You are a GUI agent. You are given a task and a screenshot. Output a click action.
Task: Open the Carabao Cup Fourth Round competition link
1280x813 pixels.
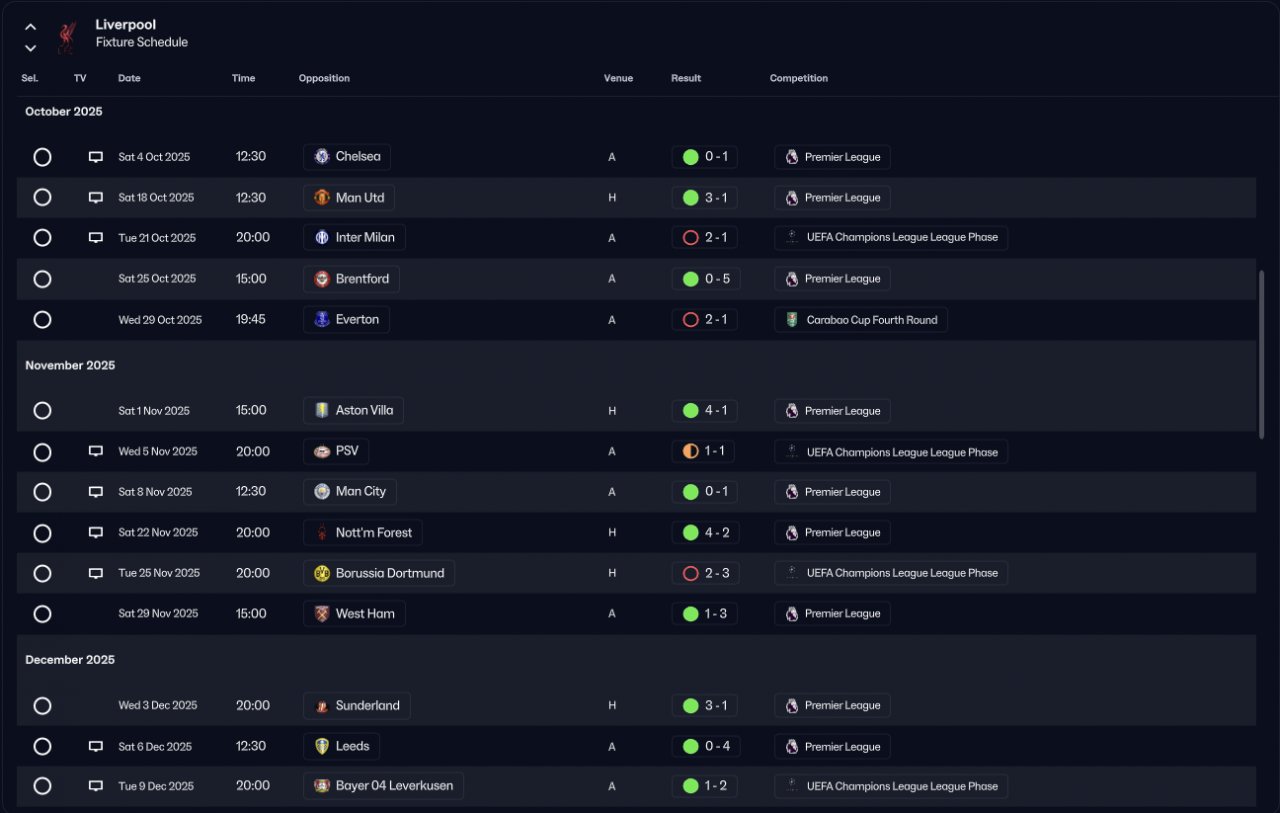click(861, 320)
